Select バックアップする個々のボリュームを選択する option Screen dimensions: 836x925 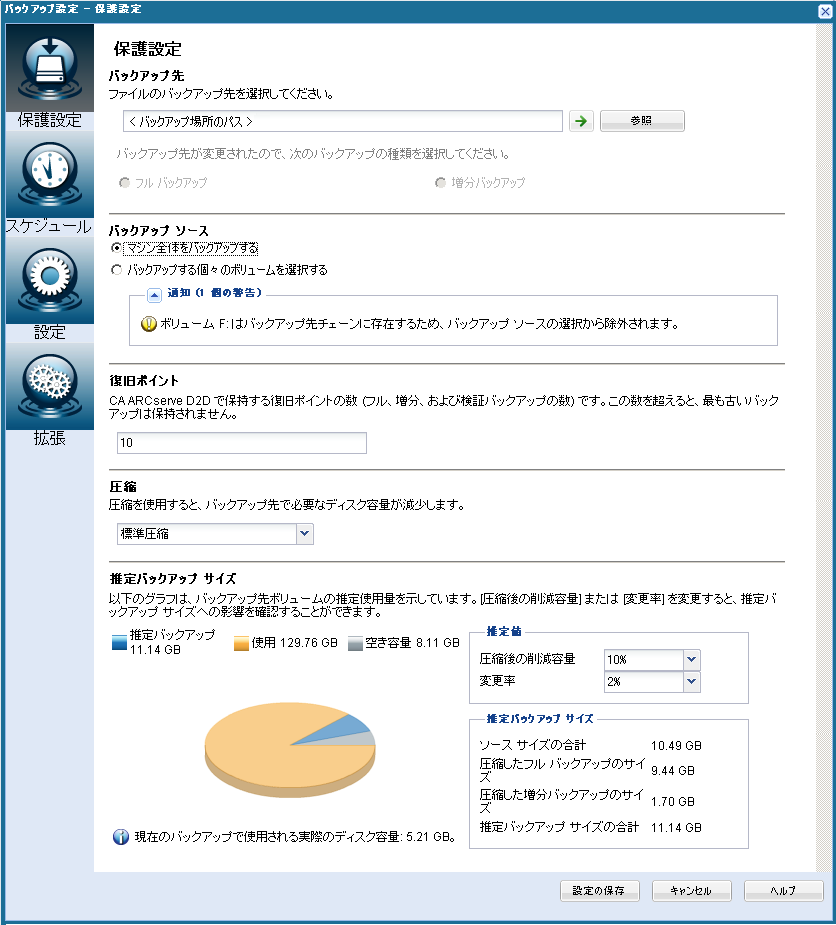tap(116, 270)
